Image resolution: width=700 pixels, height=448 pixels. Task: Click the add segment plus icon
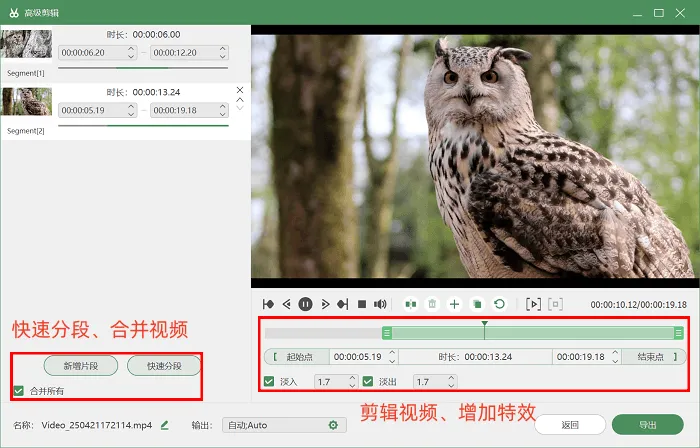[454, 304]
